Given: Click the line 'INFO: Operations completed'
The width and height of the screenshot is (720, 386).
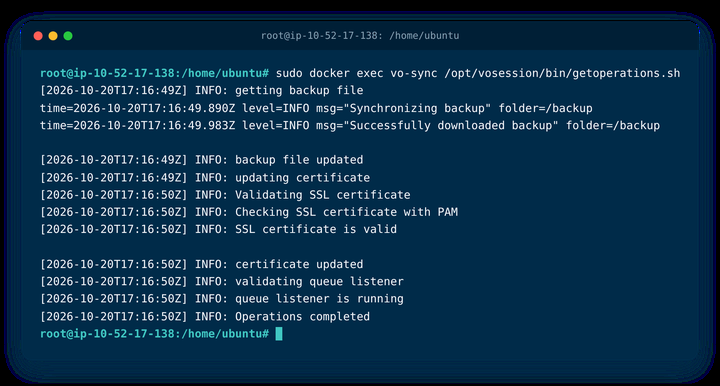Looking at the screenshot, I should pos(205,317).
